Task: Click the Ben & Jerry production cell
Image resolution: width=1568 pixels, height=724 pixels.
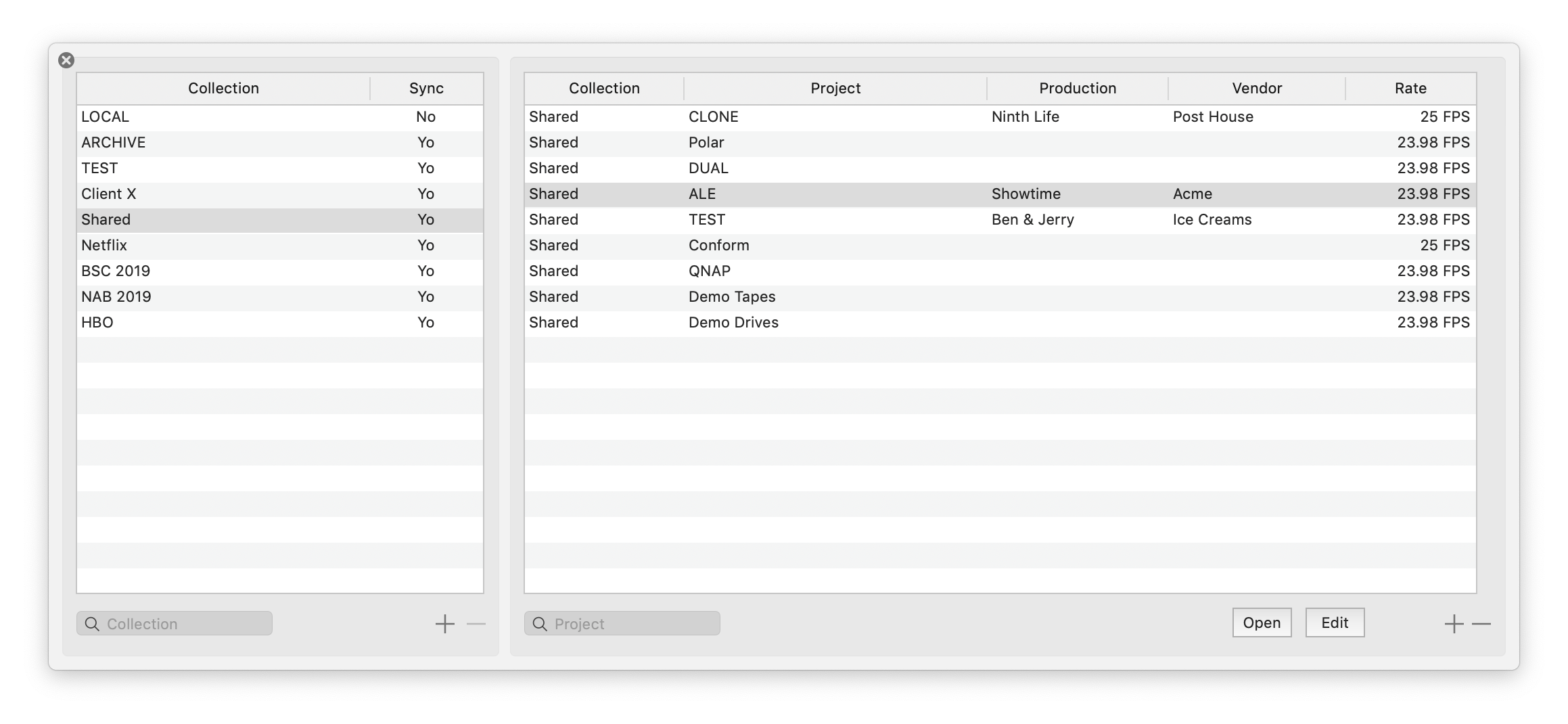Action: click(1033, 220)
